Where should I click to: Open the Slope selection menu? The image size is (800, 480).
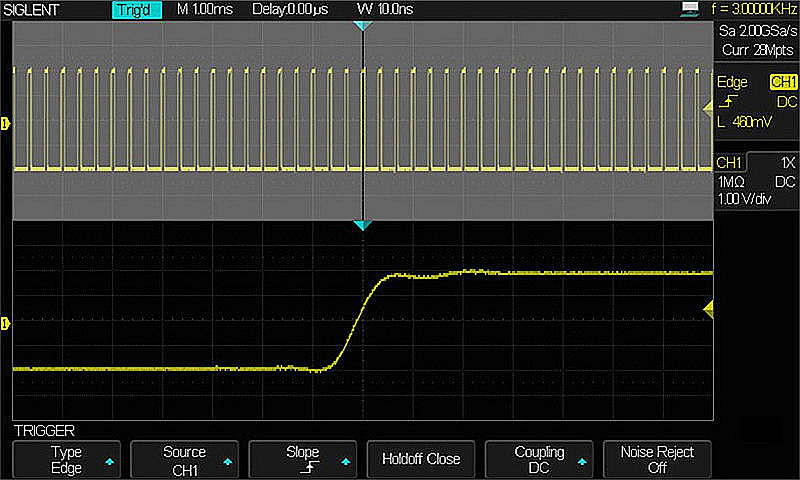pyautogui.click(x=302, y=459)
